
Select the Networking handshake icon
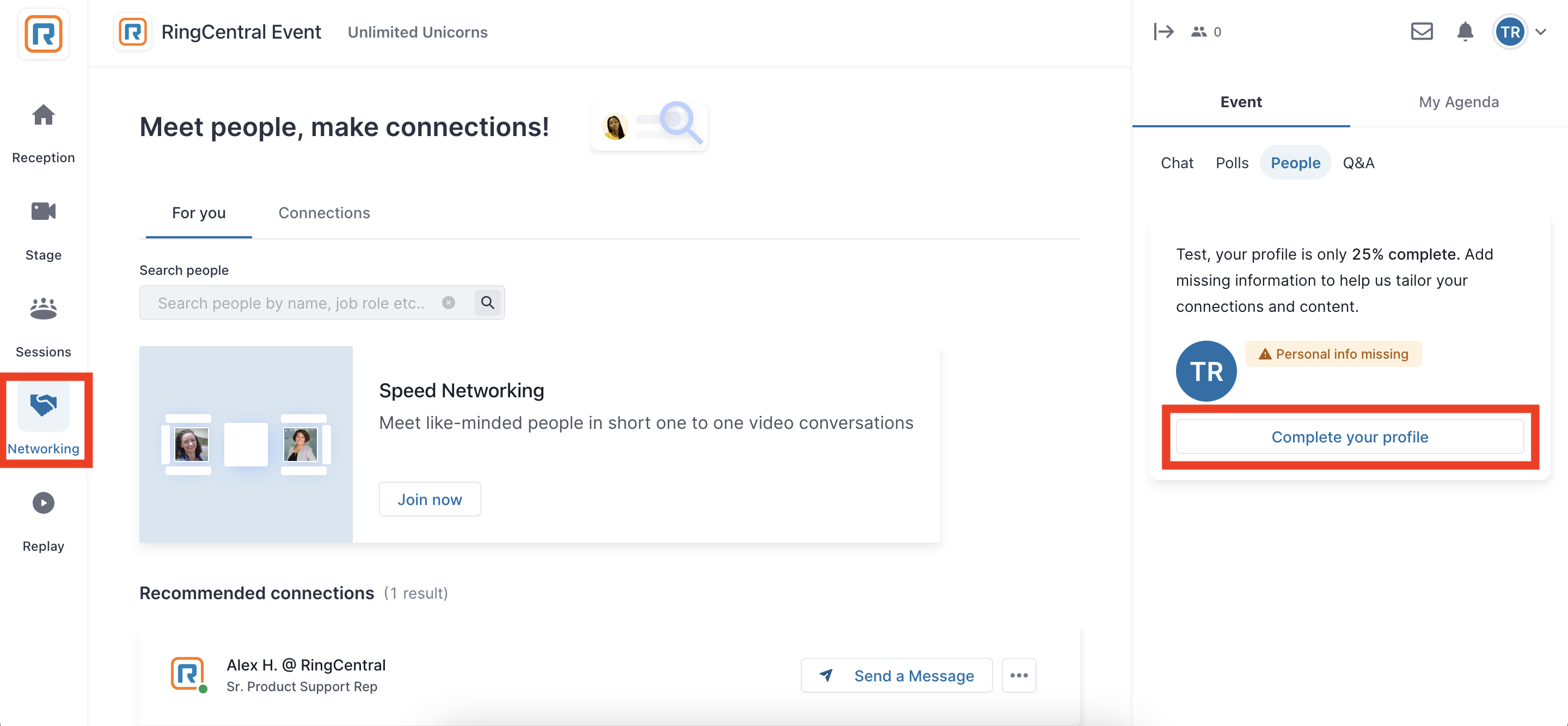coord(43,405)
